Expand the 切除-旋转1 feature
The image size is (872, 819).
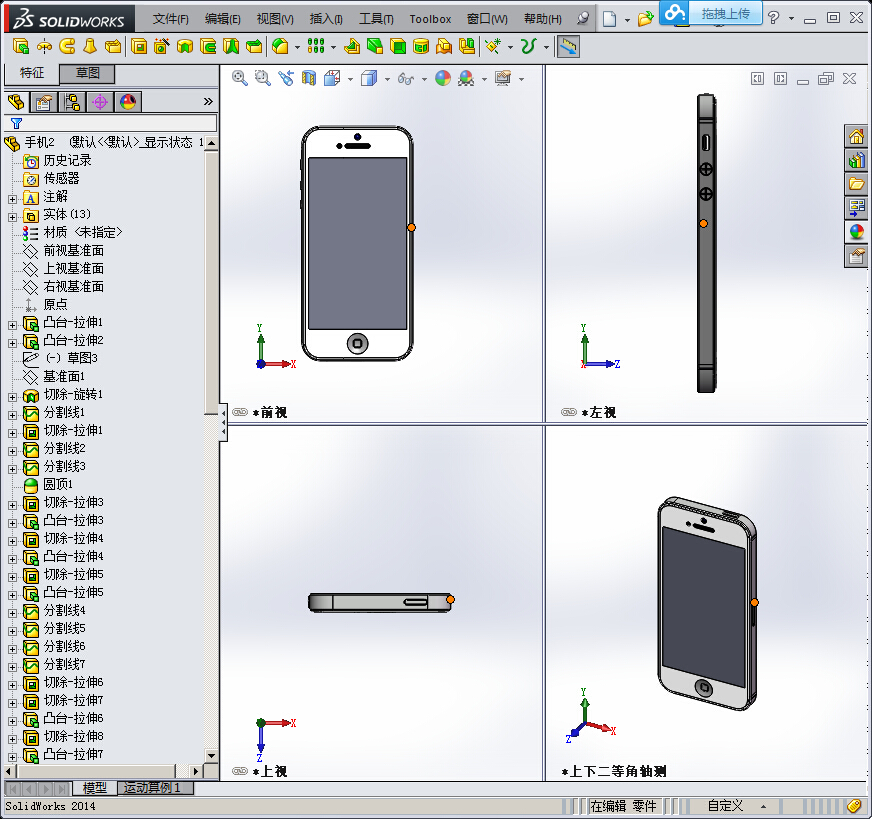(x=12, y=397)
